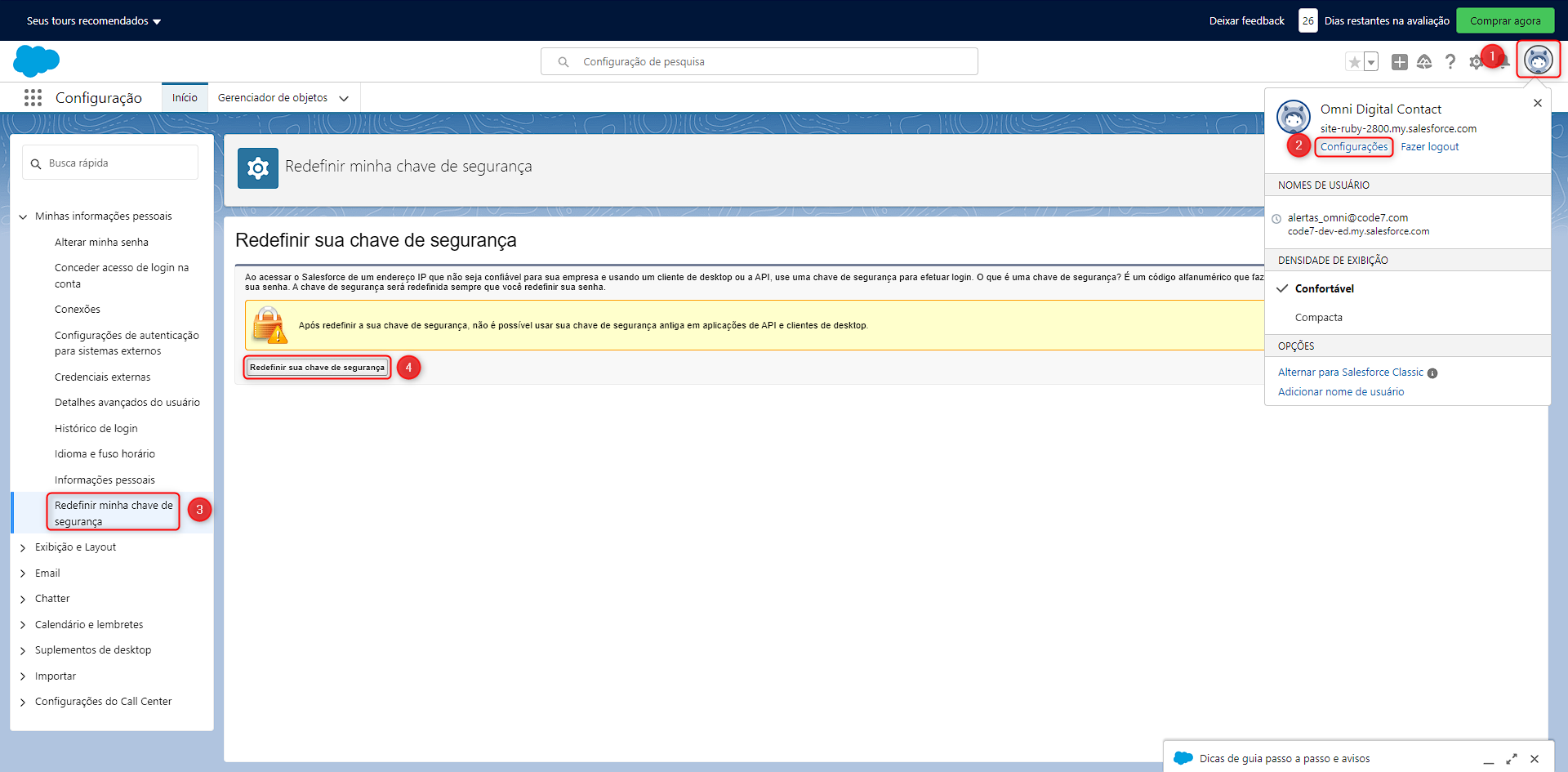The image size is (1568, 772).
Task: Open Gerenciador de objetos dropdown chevron
Action: (x=344, y=98)
